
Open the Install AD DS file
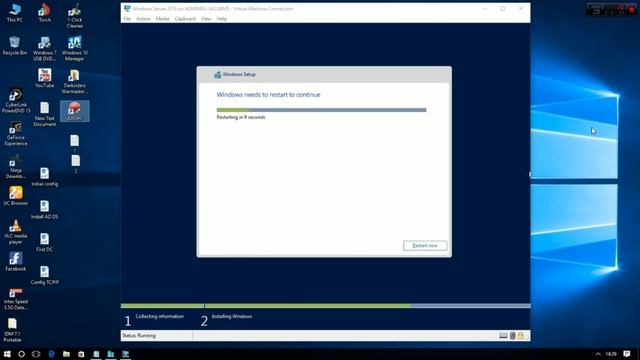click(44, 209)
